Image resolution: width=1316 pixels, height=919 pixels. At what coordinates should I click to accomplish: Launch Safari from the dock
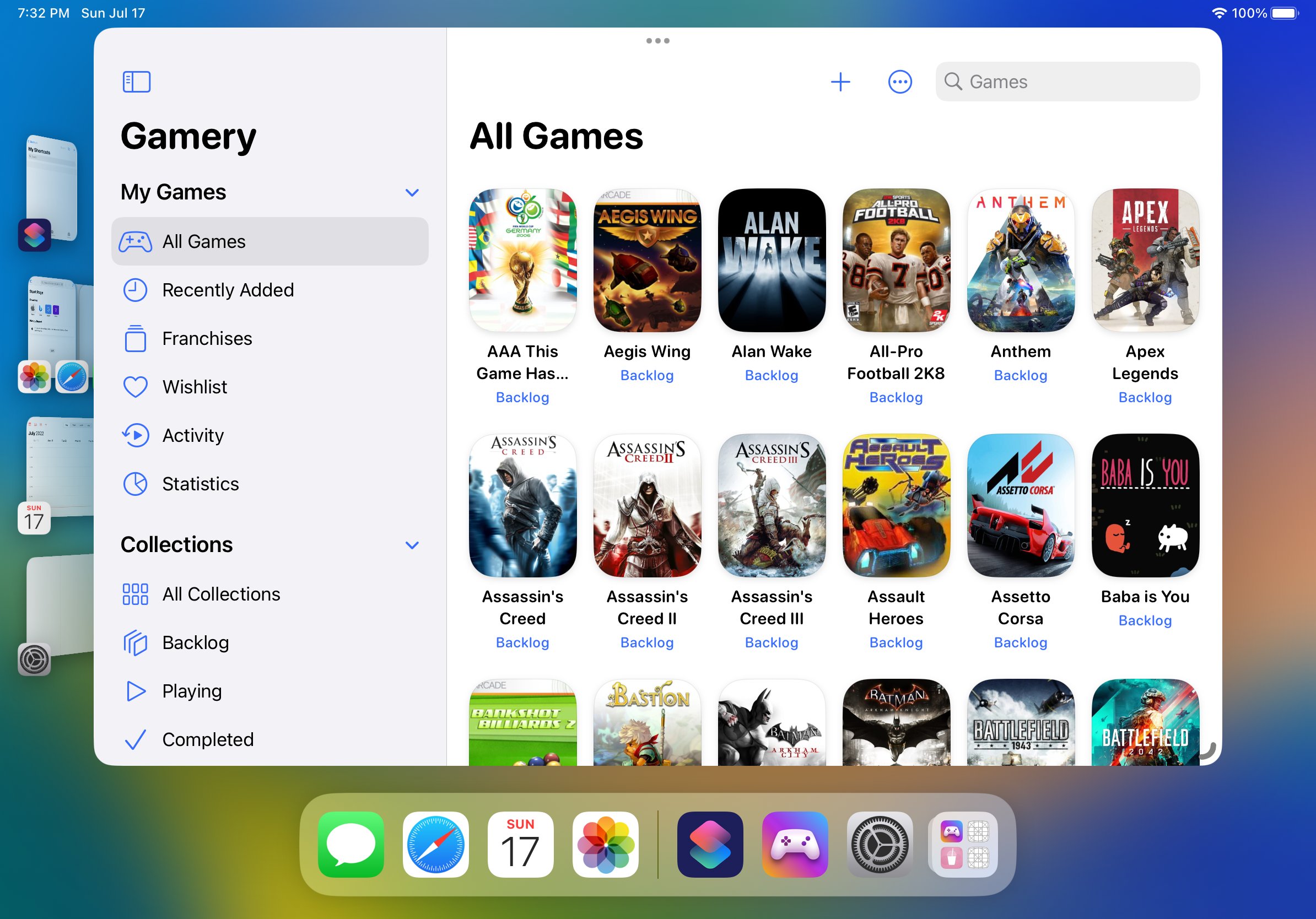(435, 844)
